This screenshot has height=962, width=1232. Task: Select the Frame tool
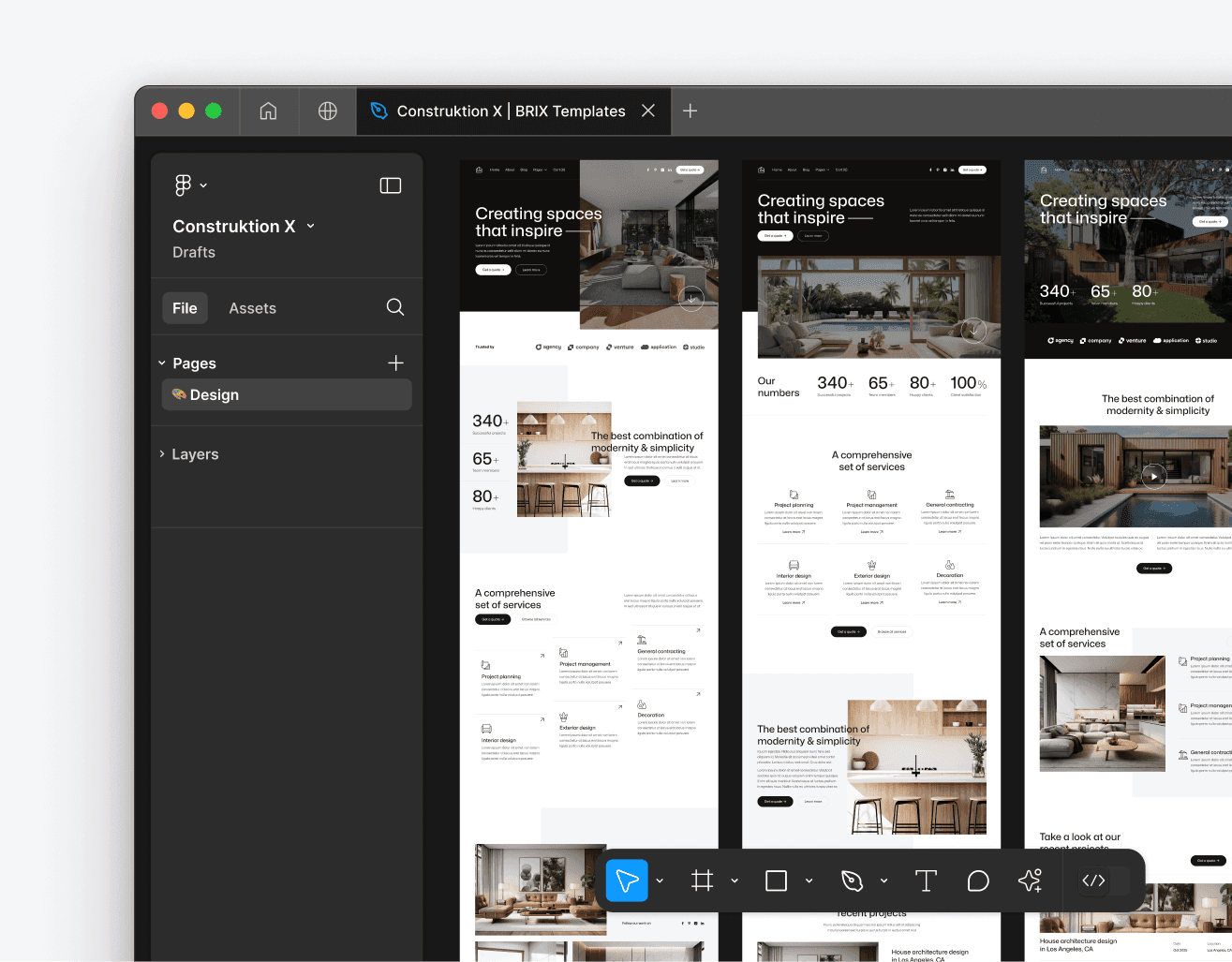coord(702,881)
